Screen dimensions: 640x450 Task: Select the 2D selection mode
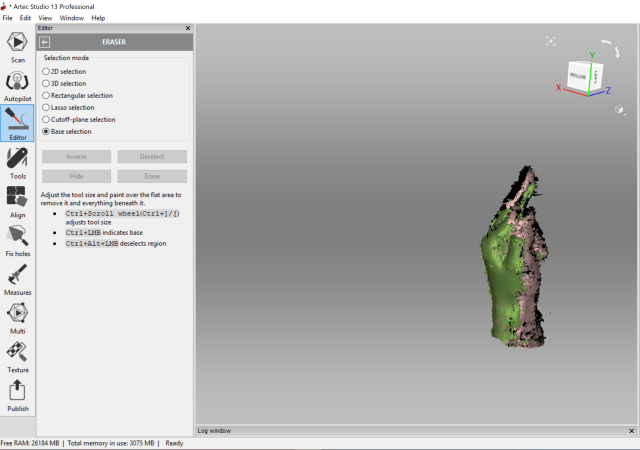click(x=46, y=71)
